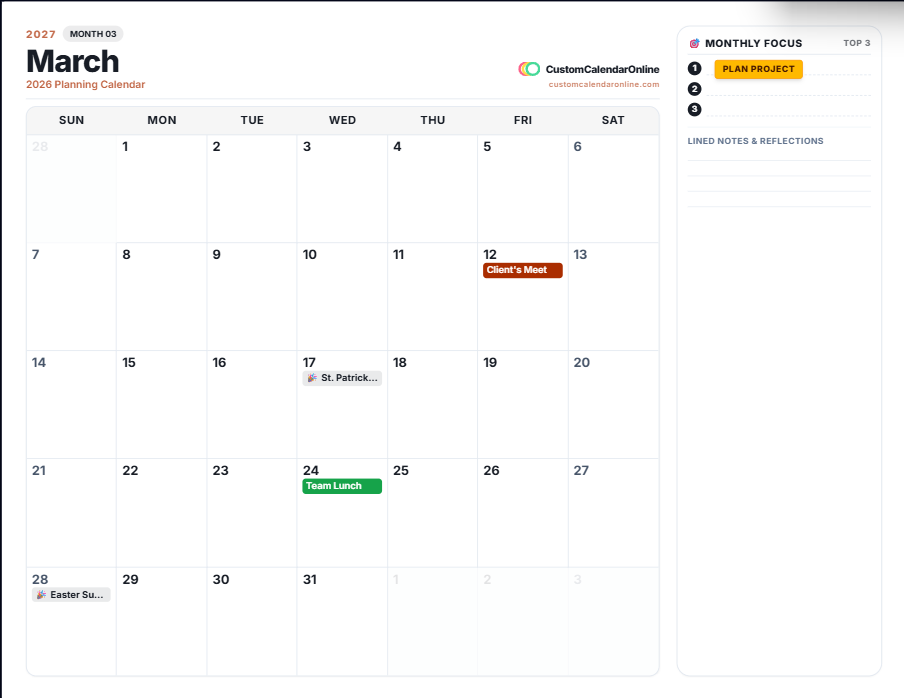The width and height of the screenshot is (904, 698).
Task: Open the Easter Su... holiday entry
Action: 71,595
